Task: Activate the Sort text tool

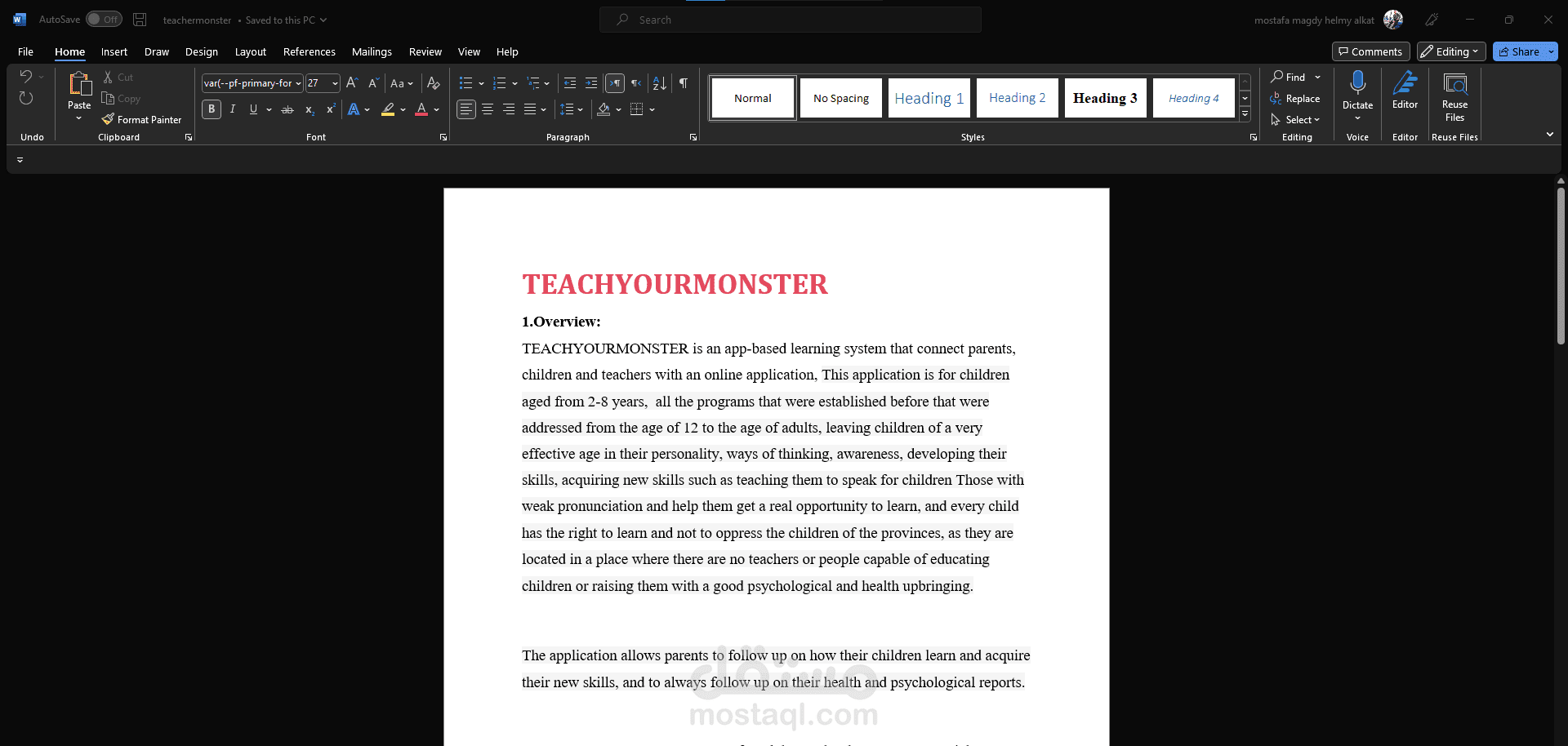Action: [659, 82]
